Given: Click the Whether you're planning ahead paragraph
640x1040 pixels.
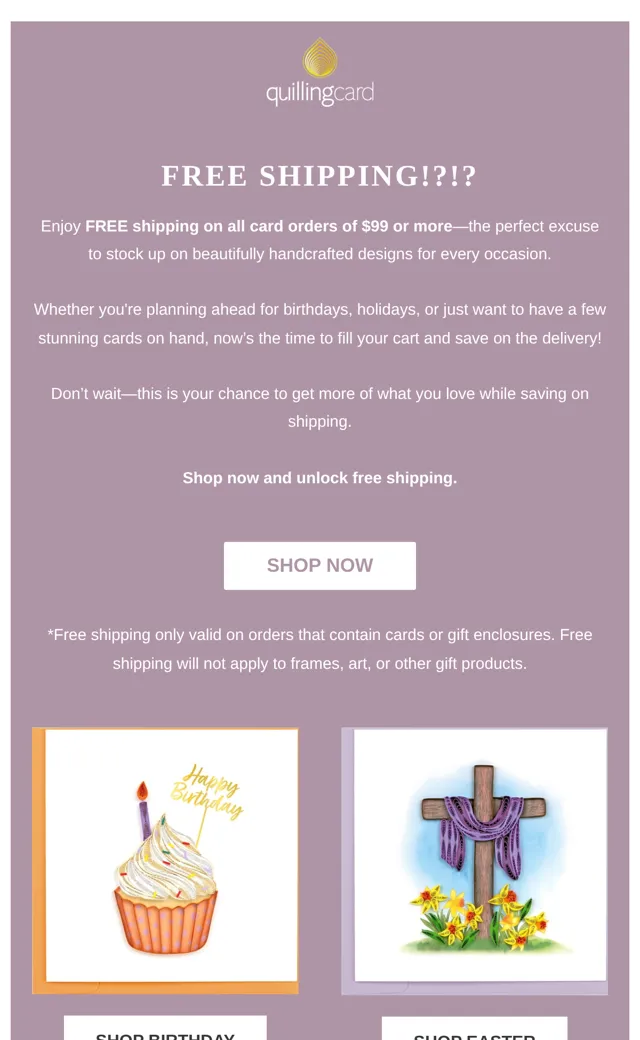Looking at the screenshot, I should 320,324.
